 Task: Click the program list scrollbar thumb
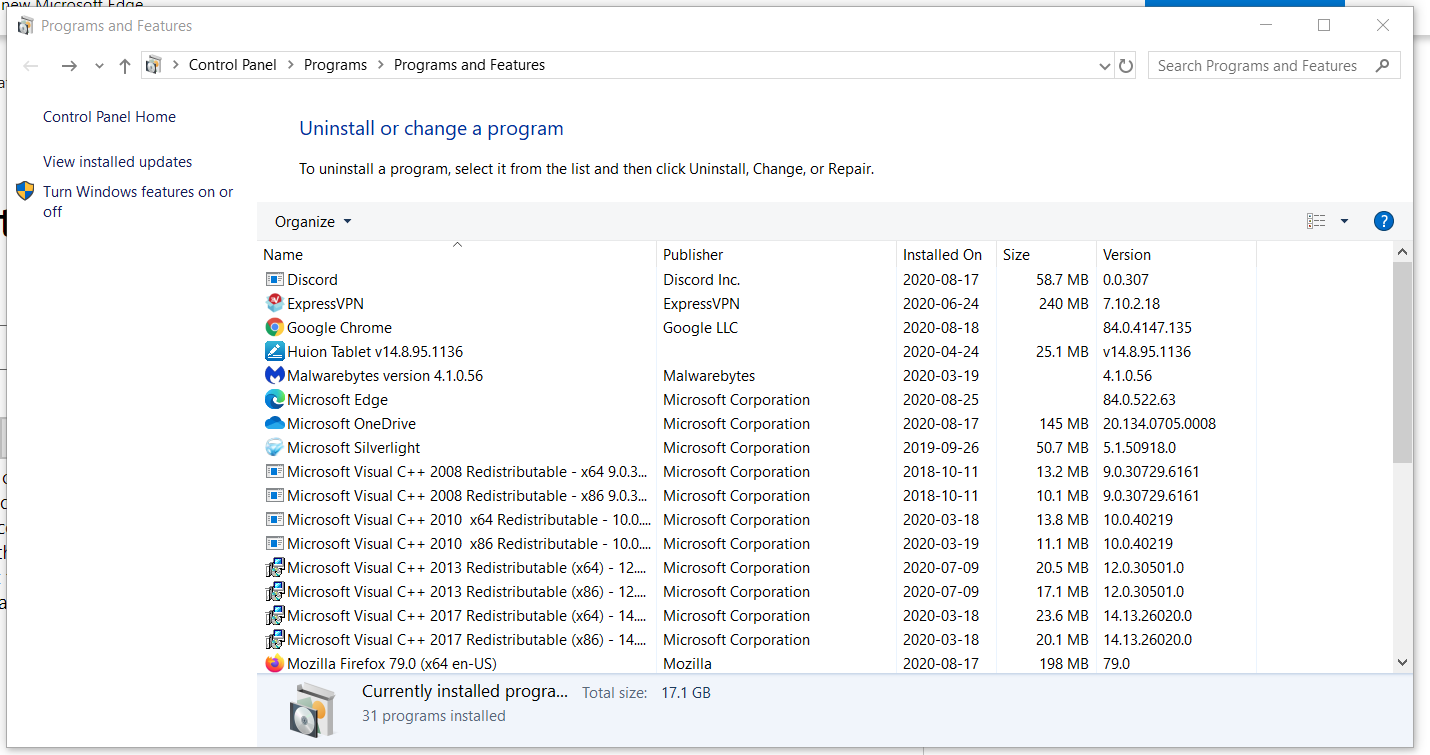pos(1402,362)
